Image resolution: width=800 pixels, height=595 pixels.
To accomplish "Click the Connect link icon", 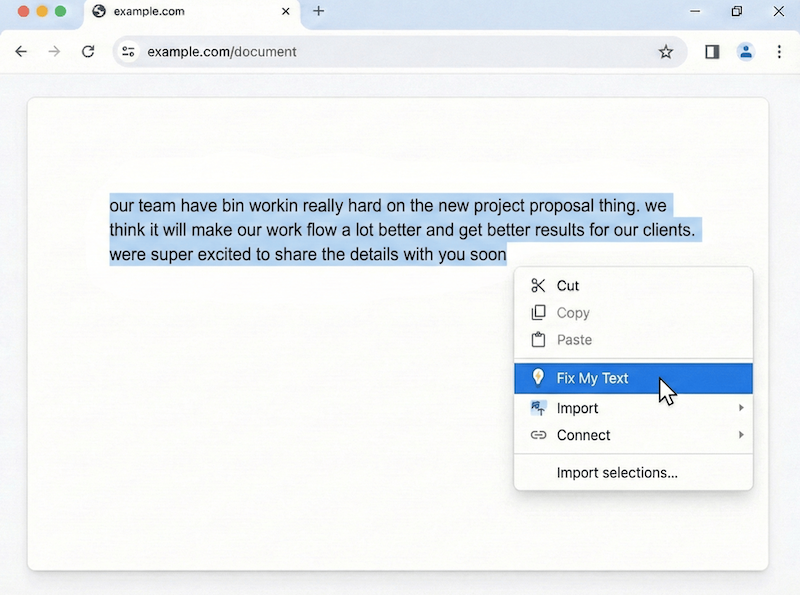I will point(538,435).
